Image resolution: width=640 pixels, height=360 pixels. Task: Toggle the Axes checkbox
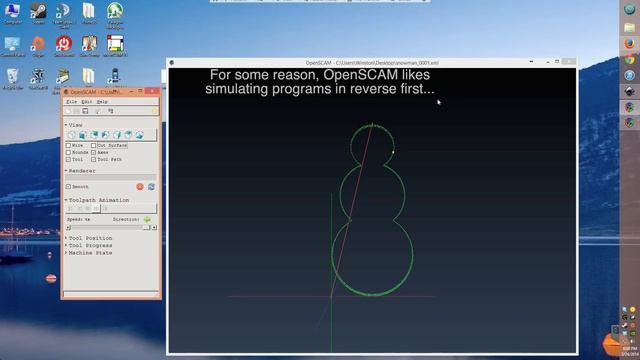pyautogui.click(x=93, y=152)
